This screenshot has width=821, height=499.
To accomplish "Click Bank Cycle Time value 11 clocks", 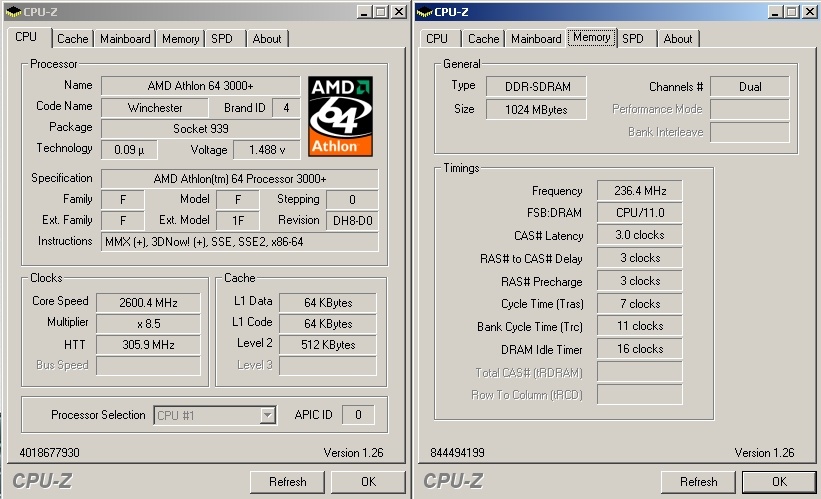I will pyautogui.click(x=640, y=326).
